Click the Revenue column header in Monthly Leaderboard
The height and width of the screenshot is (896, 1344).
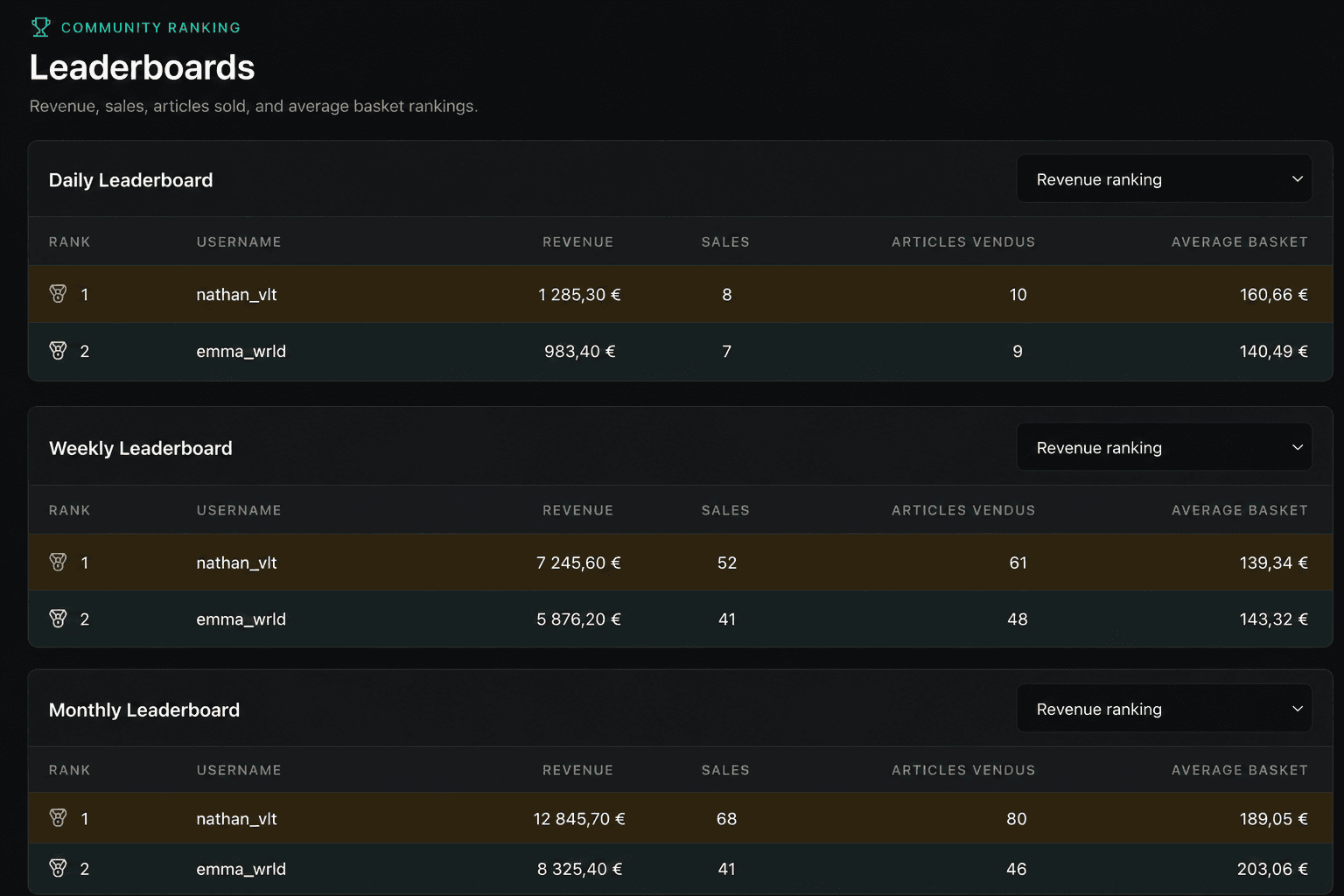(x=577, y=770)
